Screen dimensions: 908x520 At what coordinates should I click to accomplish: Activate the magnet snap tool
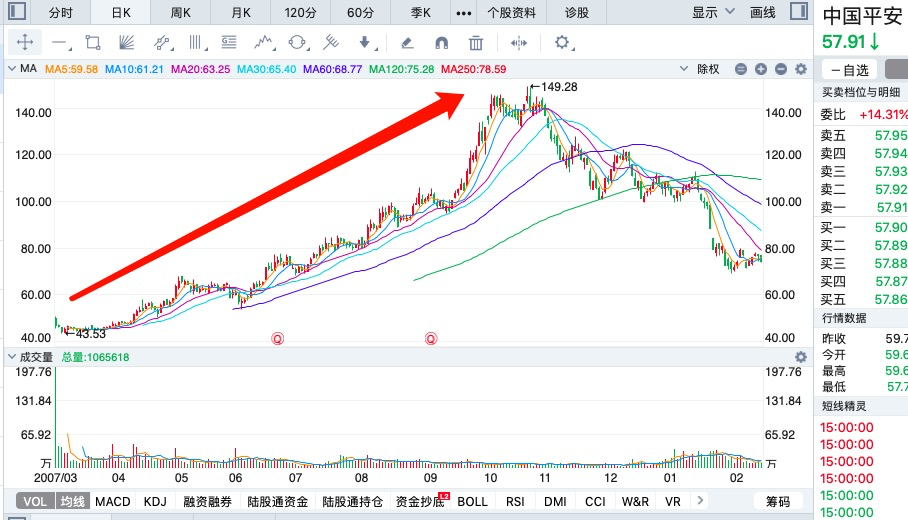(x=441, y=43)
